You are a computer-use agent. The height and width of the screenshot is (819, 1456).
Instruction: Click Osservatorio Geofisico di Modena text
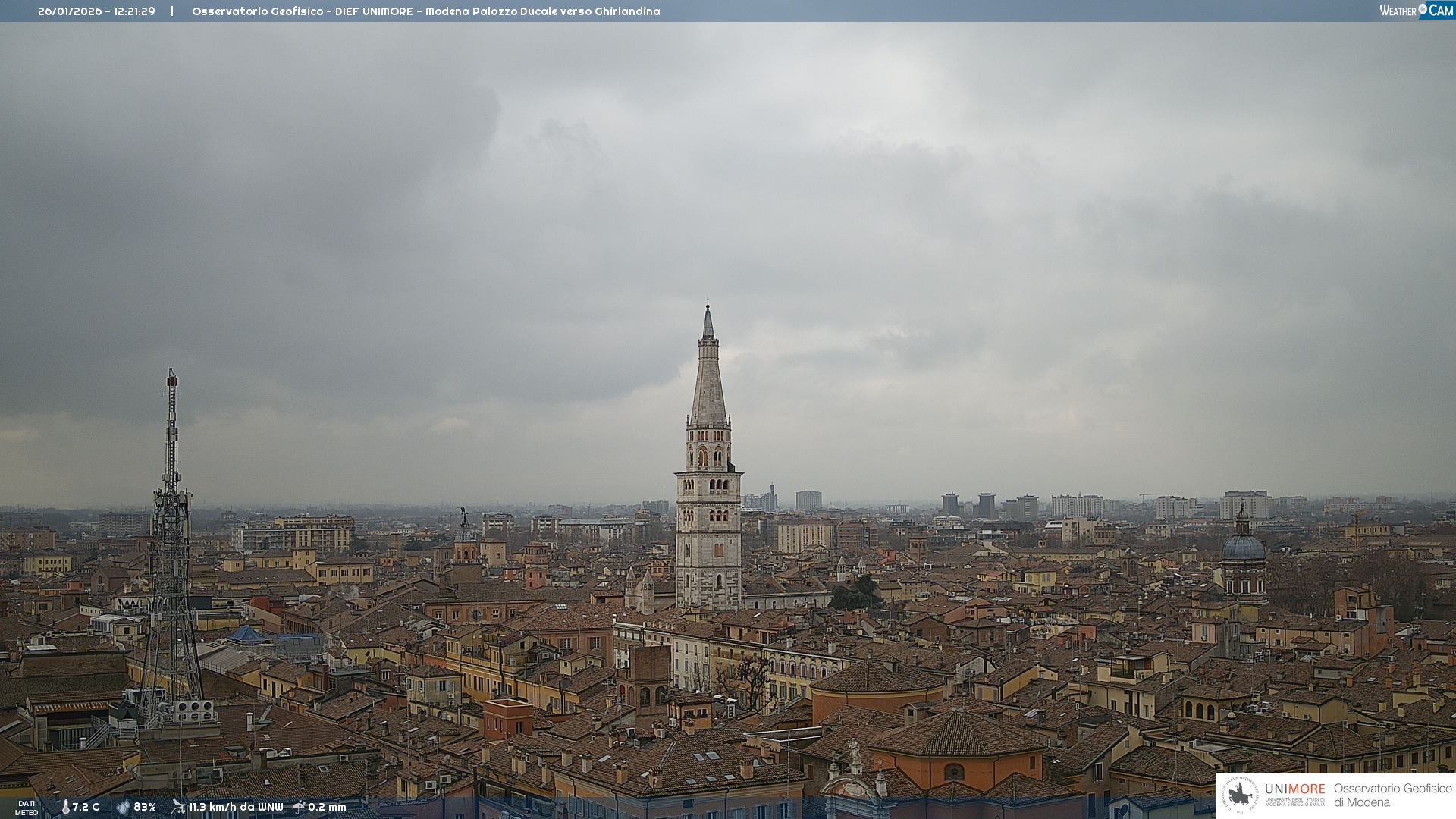[x=1392, y=795]
